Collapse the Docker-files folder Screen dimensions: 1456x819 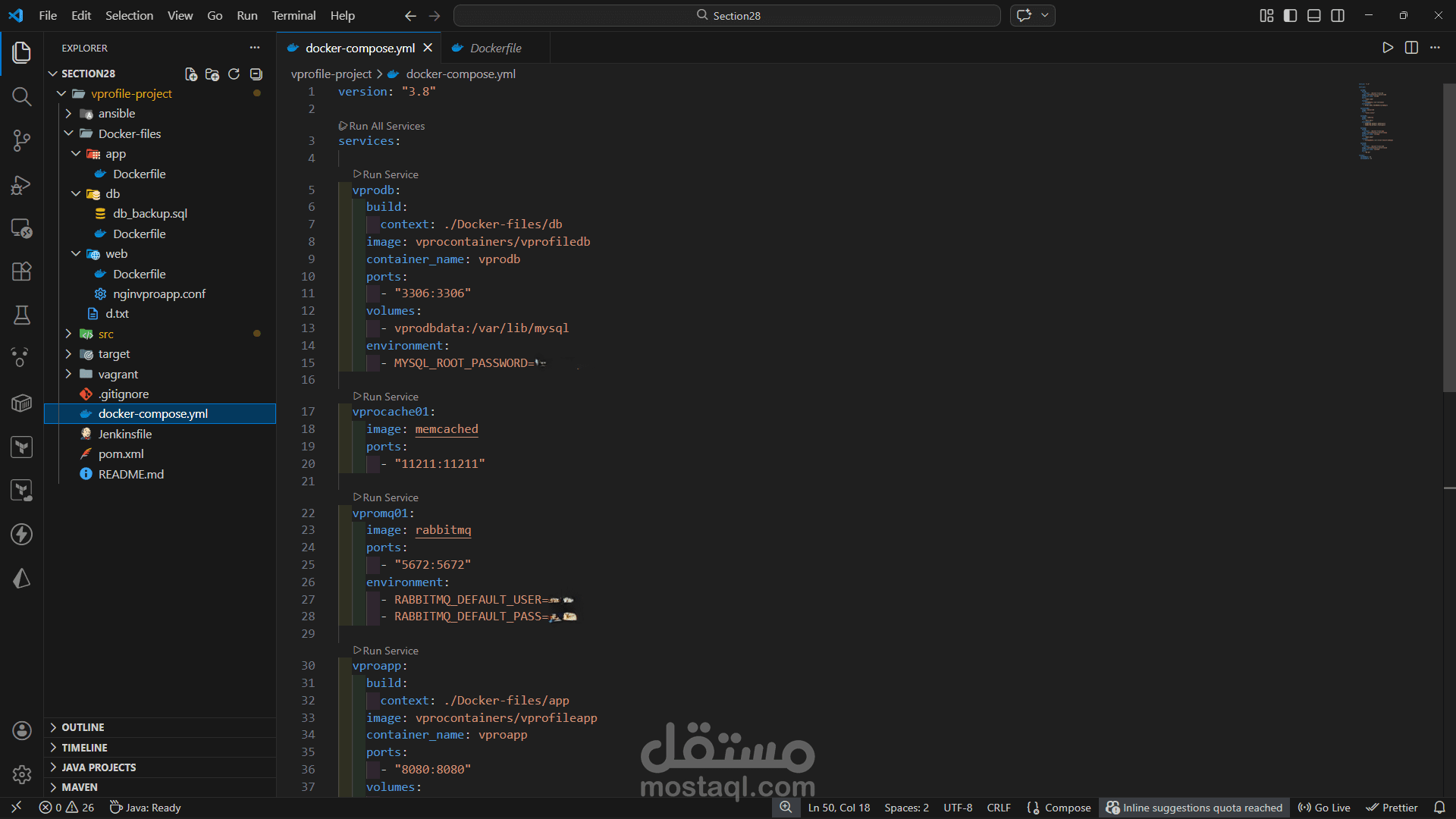(x=129, y=133)
